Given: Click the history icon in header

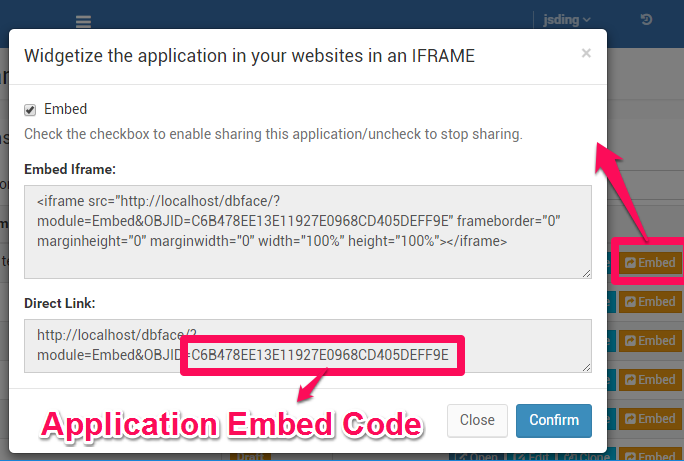Looking at the screenshot, I should [646, 20].
